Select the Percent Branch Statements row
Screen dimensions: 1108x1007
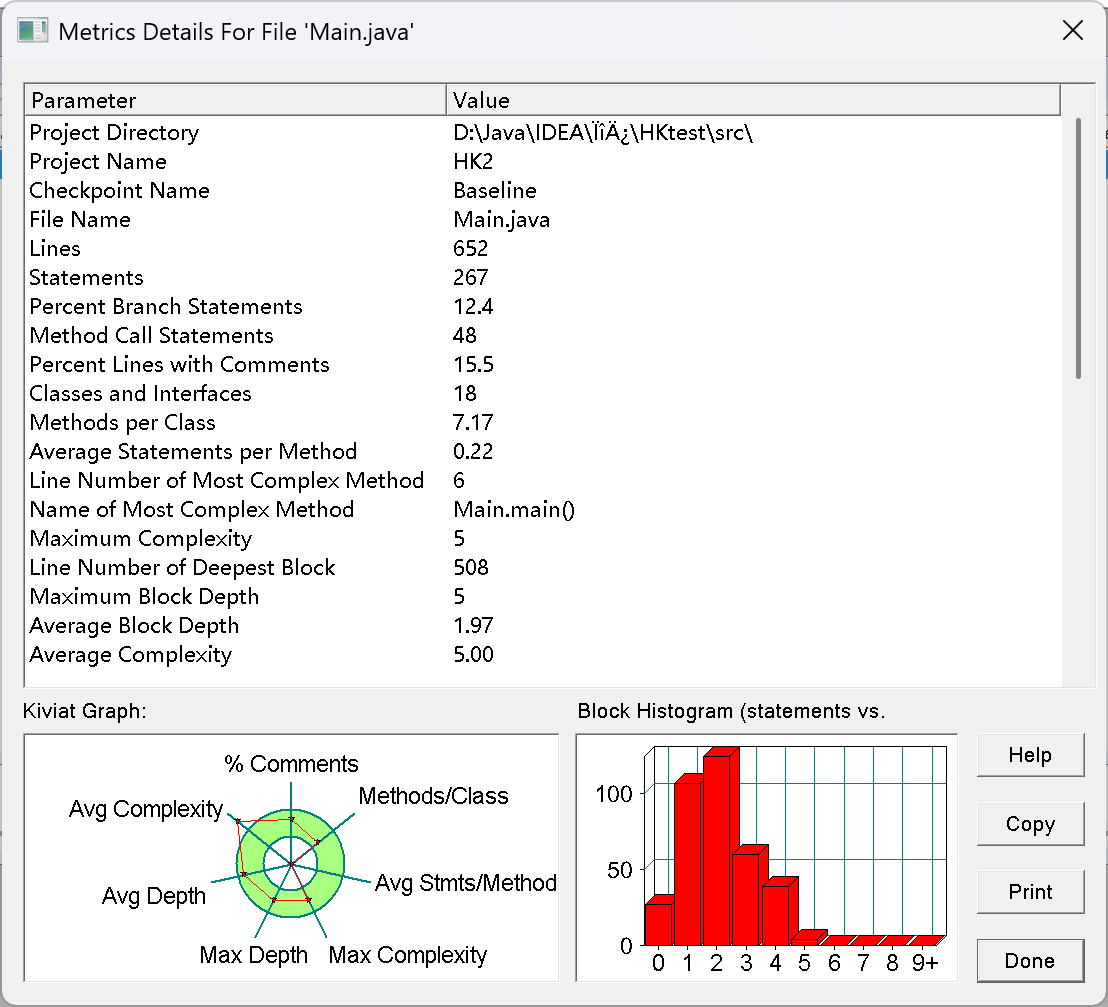point(543,306)
